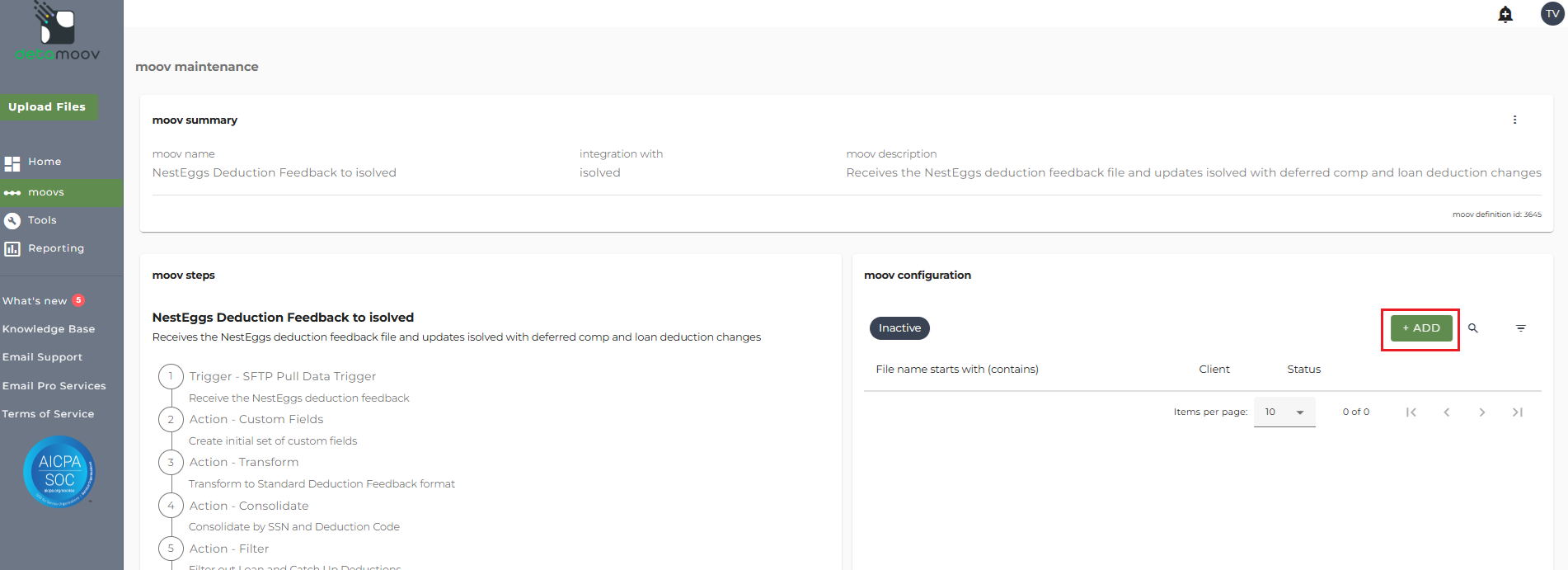
Task: Click the AICPA SOC badge
Action: click(59, 471)
